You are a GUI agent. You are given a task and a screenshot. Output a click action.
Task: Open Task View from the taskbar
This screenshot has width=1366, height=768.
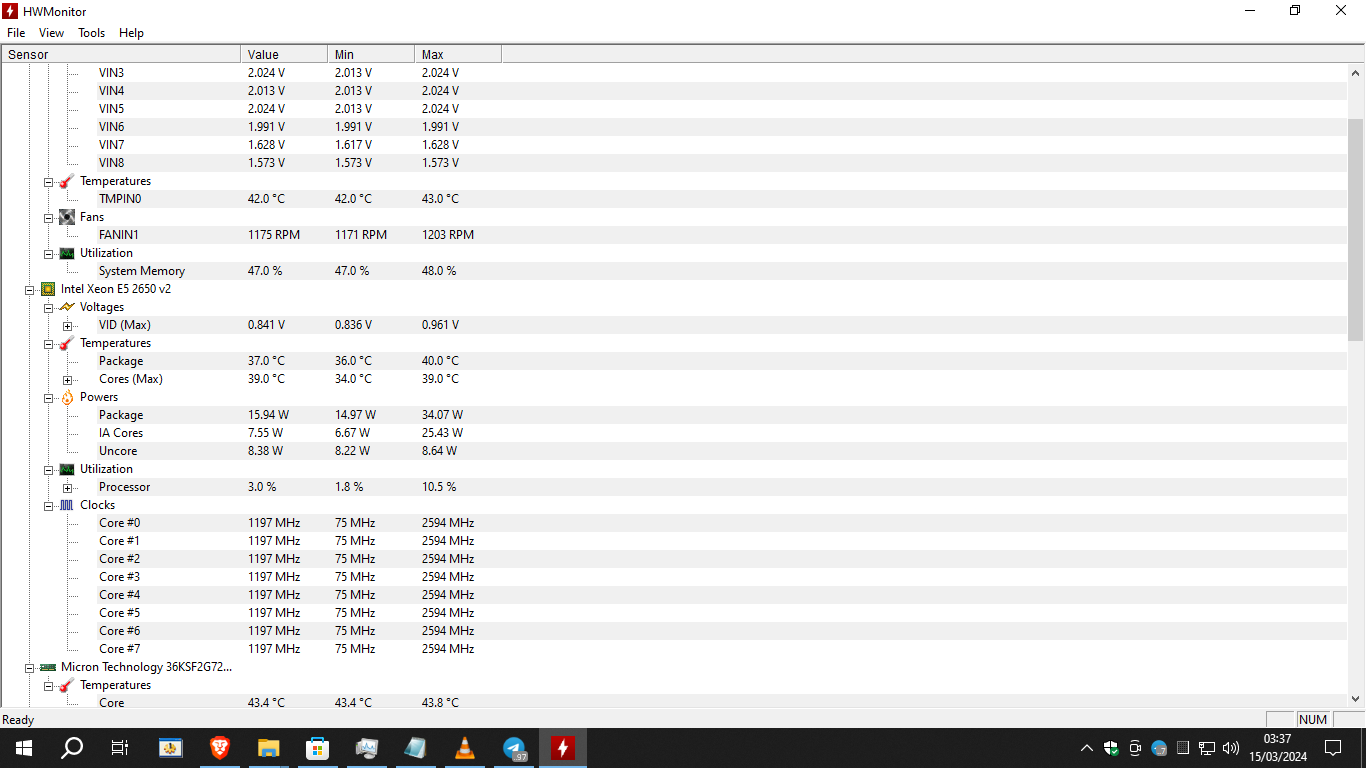pyautogui.click(x=119, y=748)
